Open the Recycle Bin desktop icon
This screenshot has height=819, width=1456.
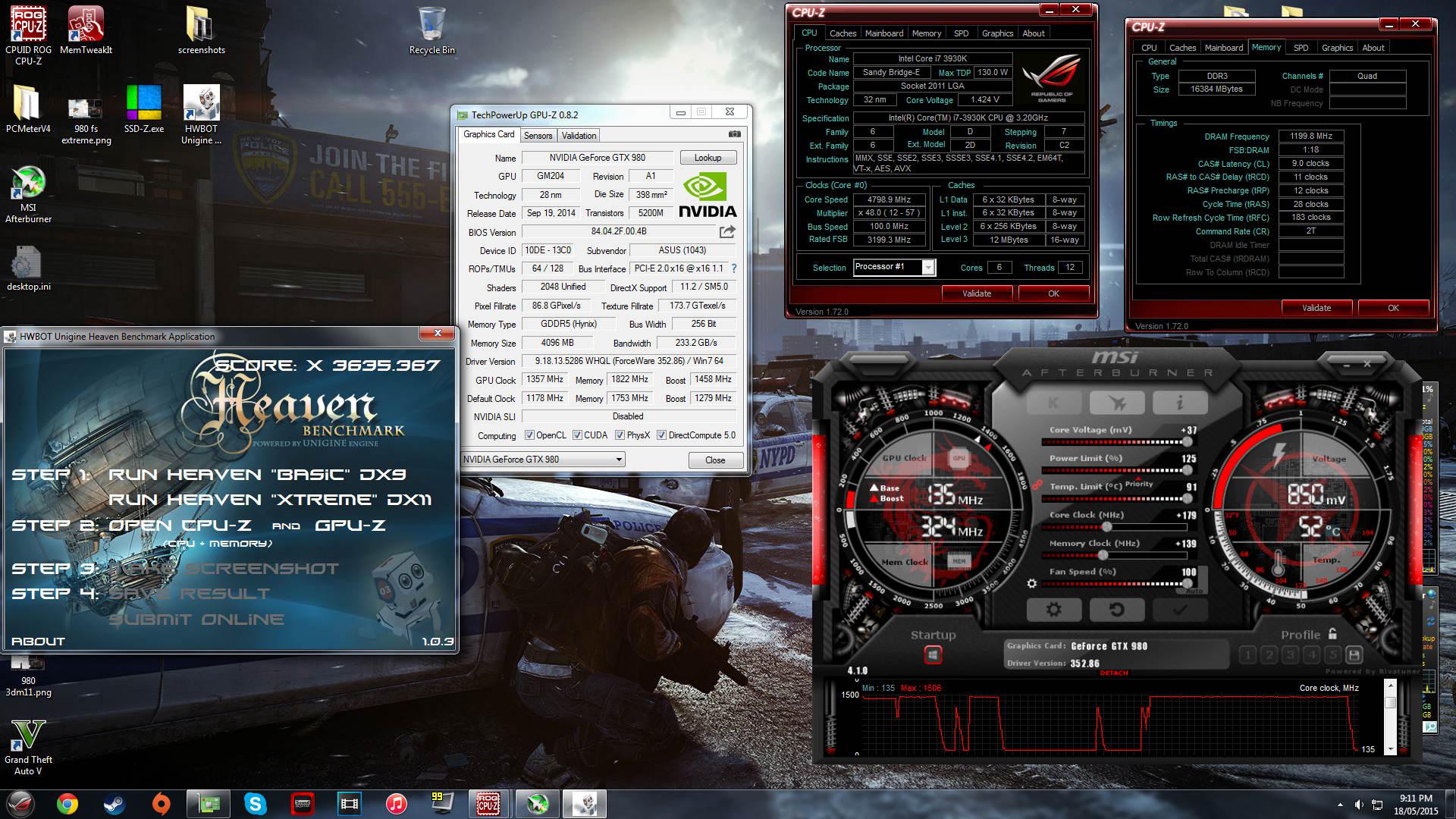click(x=431, y=30)
